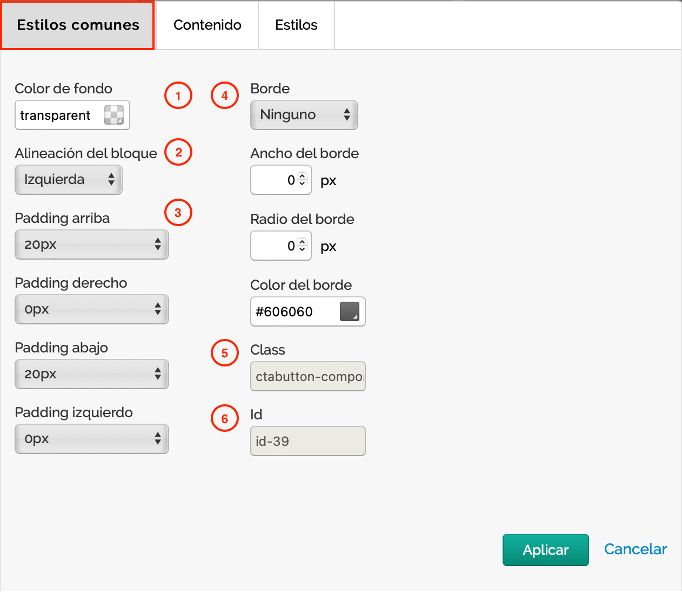Expand the Padding izquierdo dropdown

91,439
